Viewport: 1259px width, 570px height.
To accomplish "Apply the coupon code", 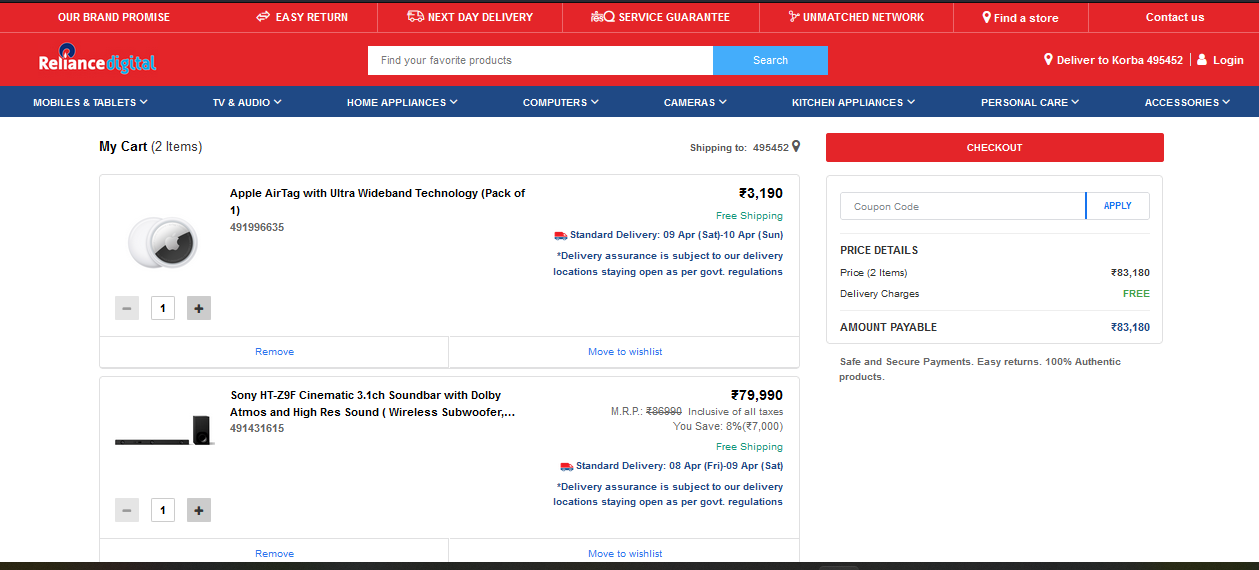I will [1118, 206].
